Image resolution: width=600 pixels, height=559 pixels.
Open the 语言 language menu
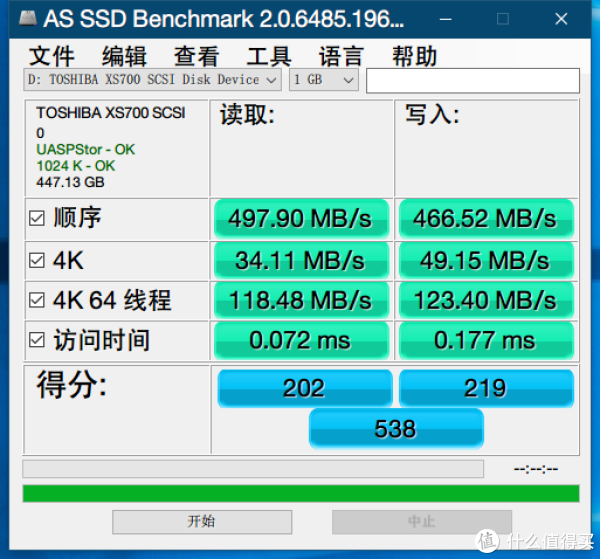coord(341,56)
